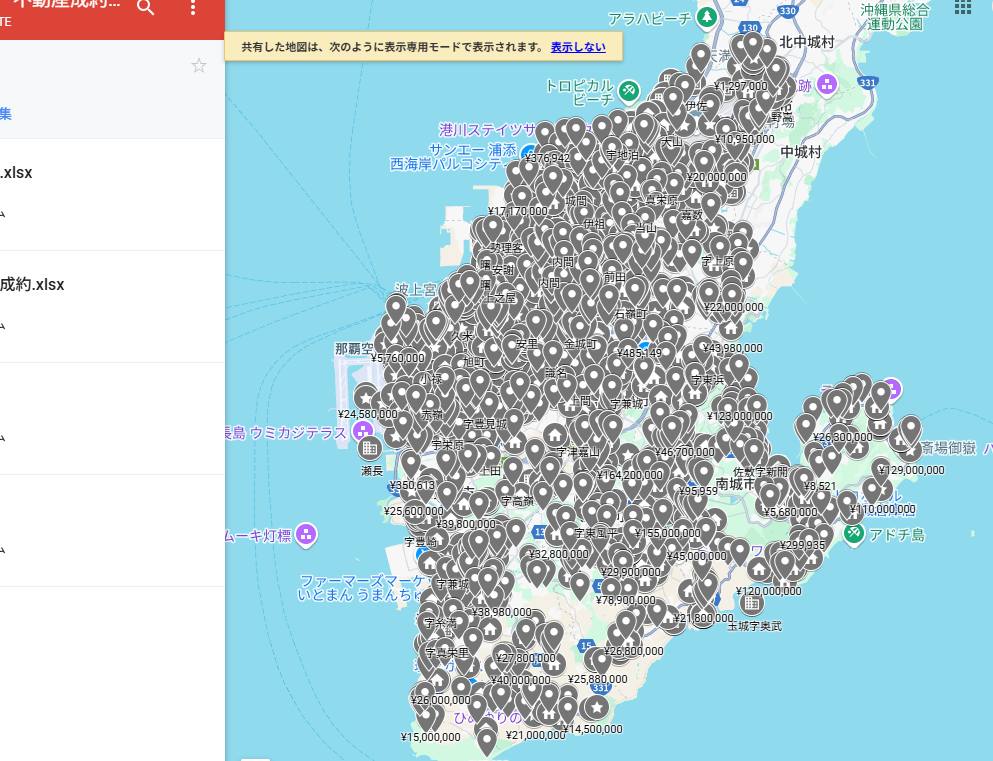
Task: Select the ¥24,580,000 price label
Action: click(368, 415)
